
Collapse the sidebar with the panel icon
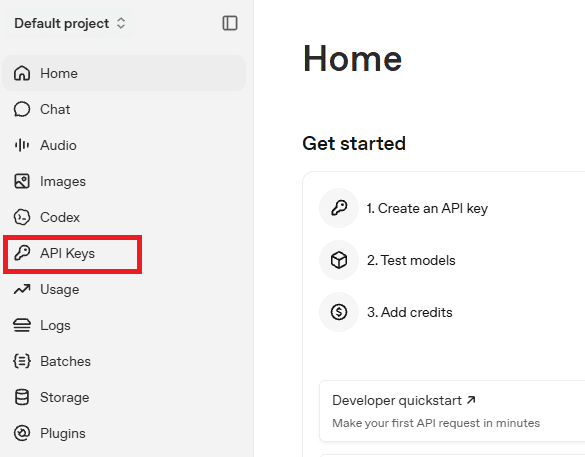pos(230,23)
